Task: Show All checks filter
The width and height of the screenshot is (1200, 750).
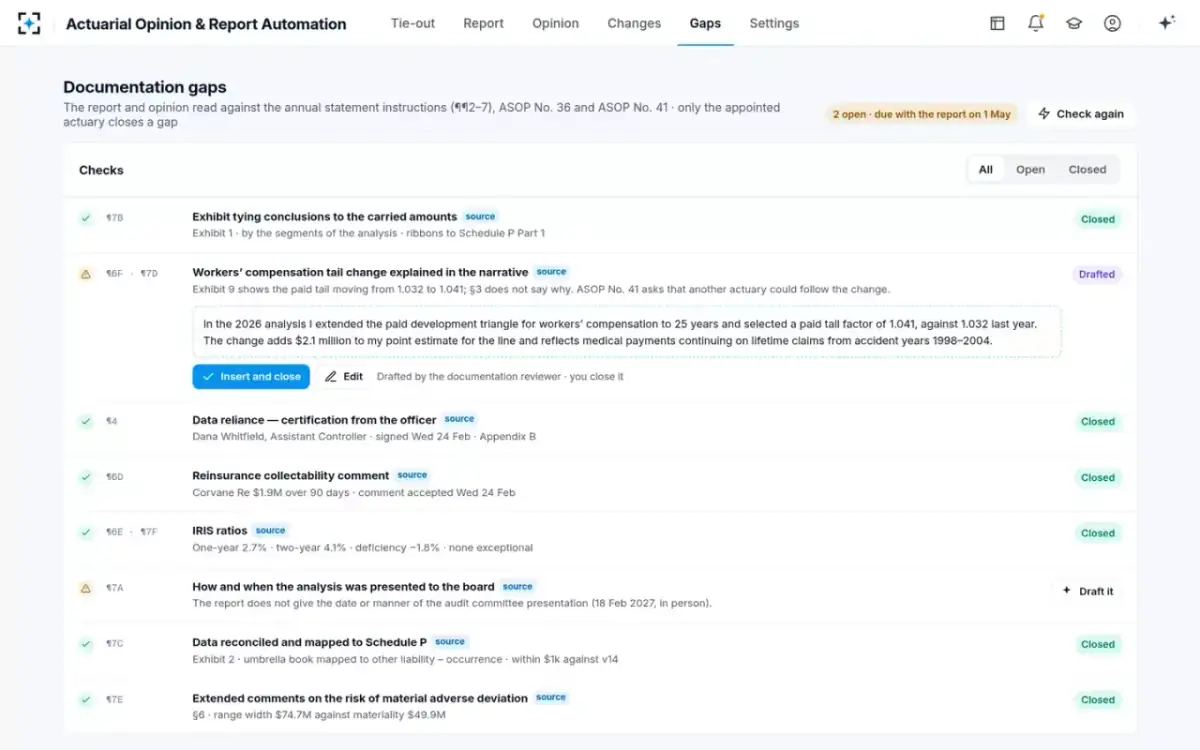Action: [986, 170]
